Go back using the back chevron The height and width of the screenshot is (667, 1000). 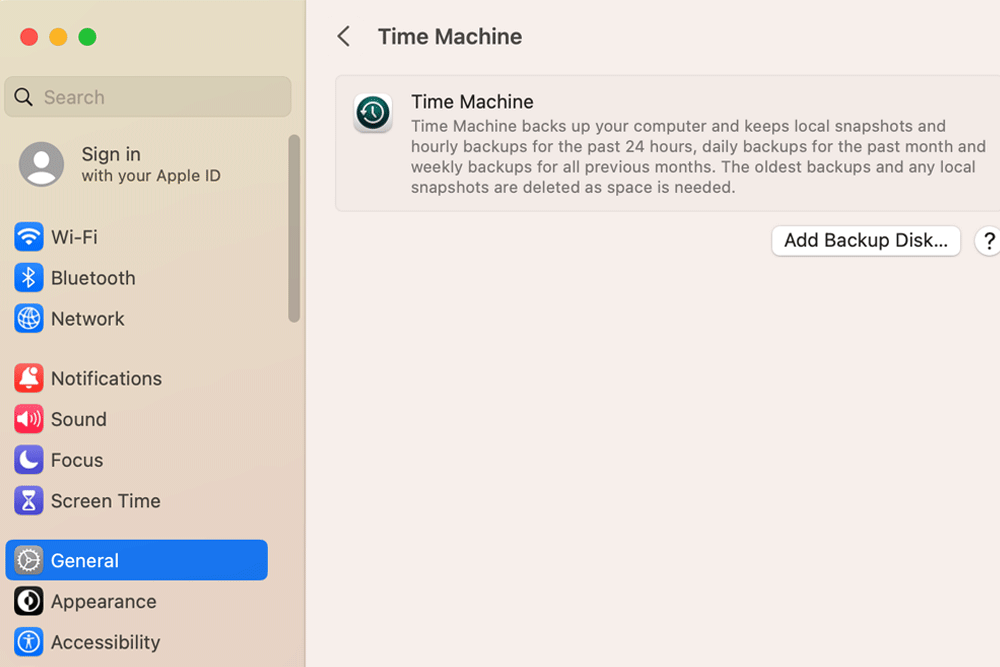point(344,36)
